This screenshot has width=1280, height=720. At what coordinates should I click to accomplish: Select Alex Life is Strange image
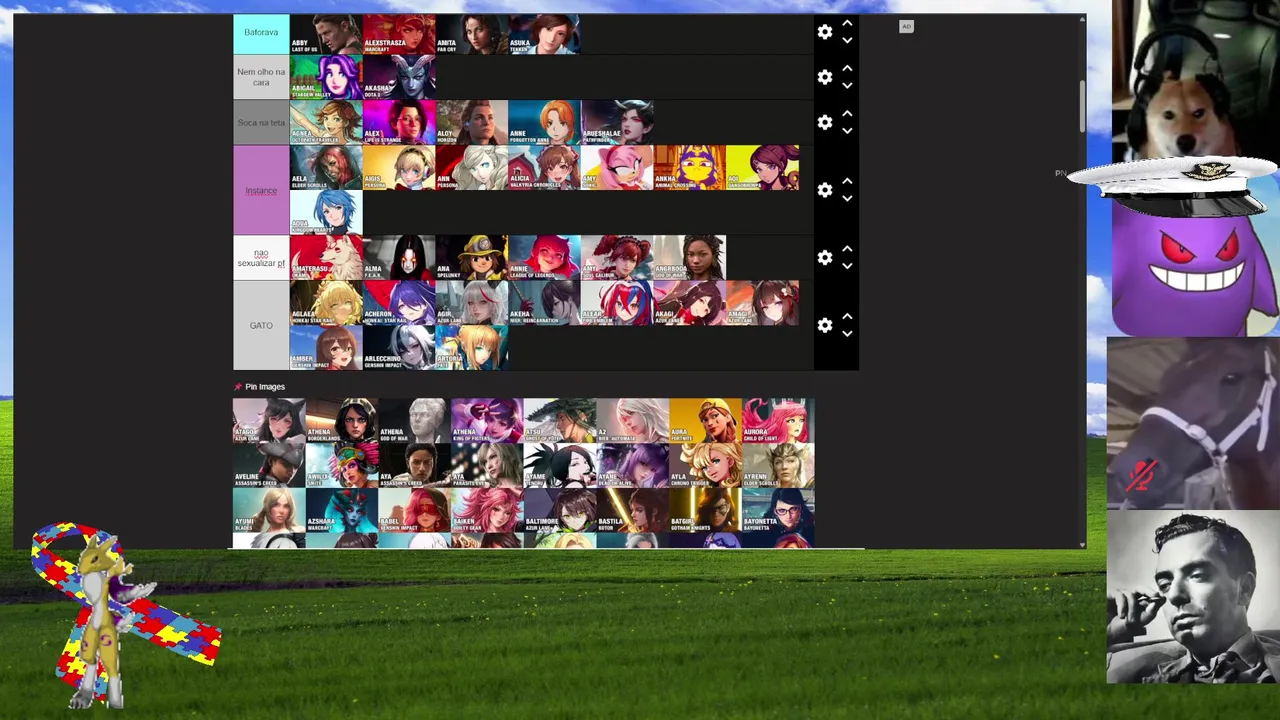399,122
